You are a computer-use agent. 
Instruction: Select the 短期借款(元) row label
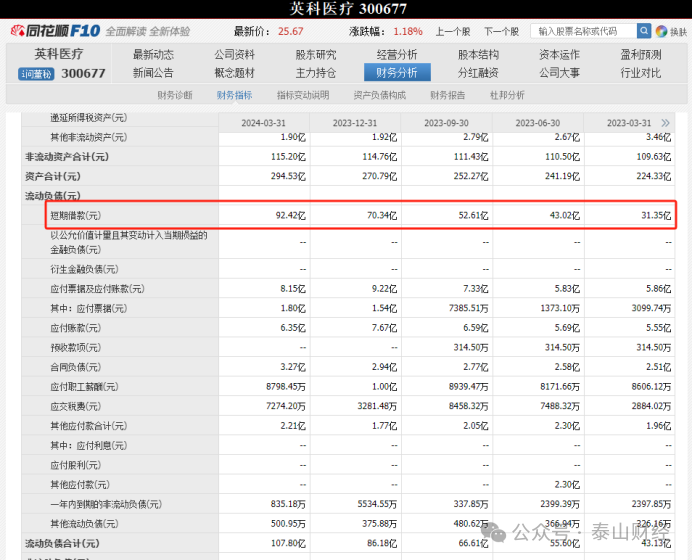point(75,216)
